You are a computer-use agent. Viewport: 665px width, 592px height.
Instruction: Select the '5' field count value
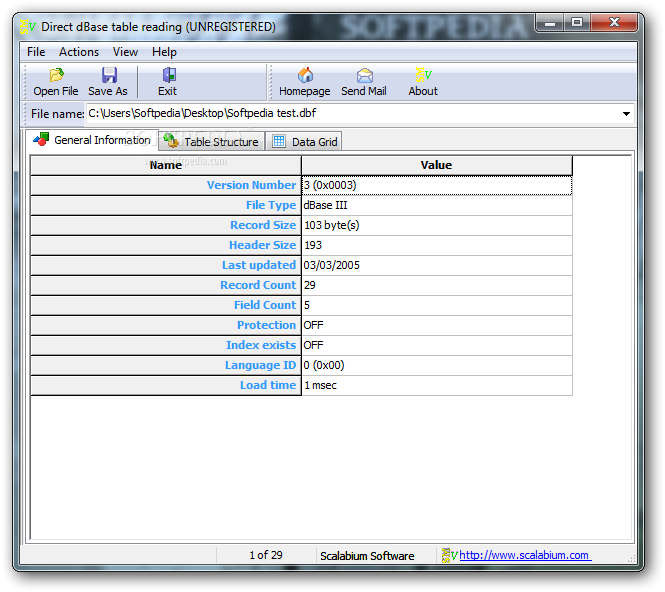coord(437,305)
